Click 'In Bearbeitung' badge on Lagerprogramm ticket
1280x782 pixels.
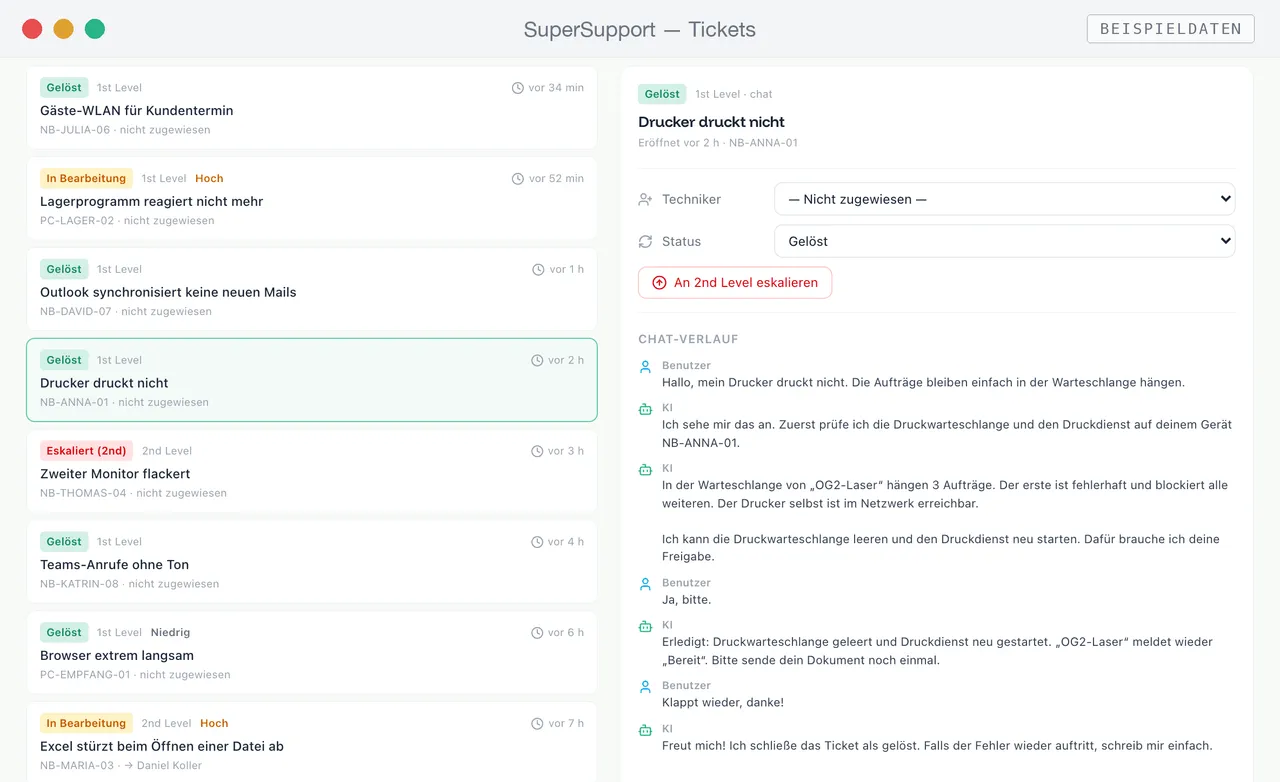(86, 179)
